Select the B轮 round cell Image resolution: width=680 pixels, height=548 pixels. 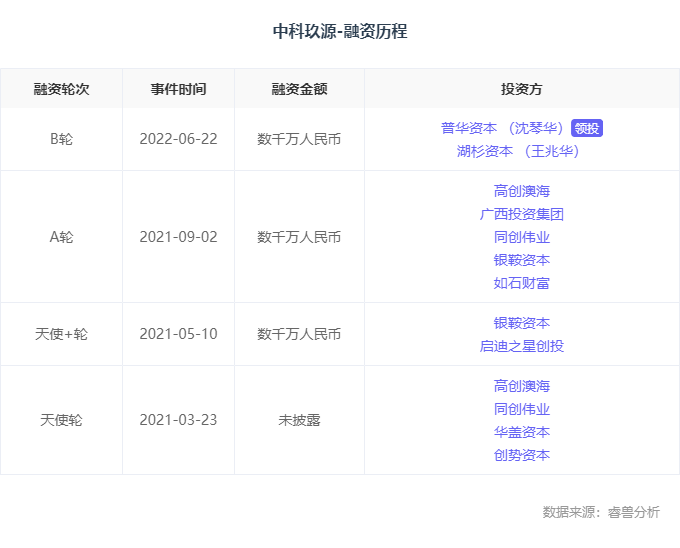61,139
